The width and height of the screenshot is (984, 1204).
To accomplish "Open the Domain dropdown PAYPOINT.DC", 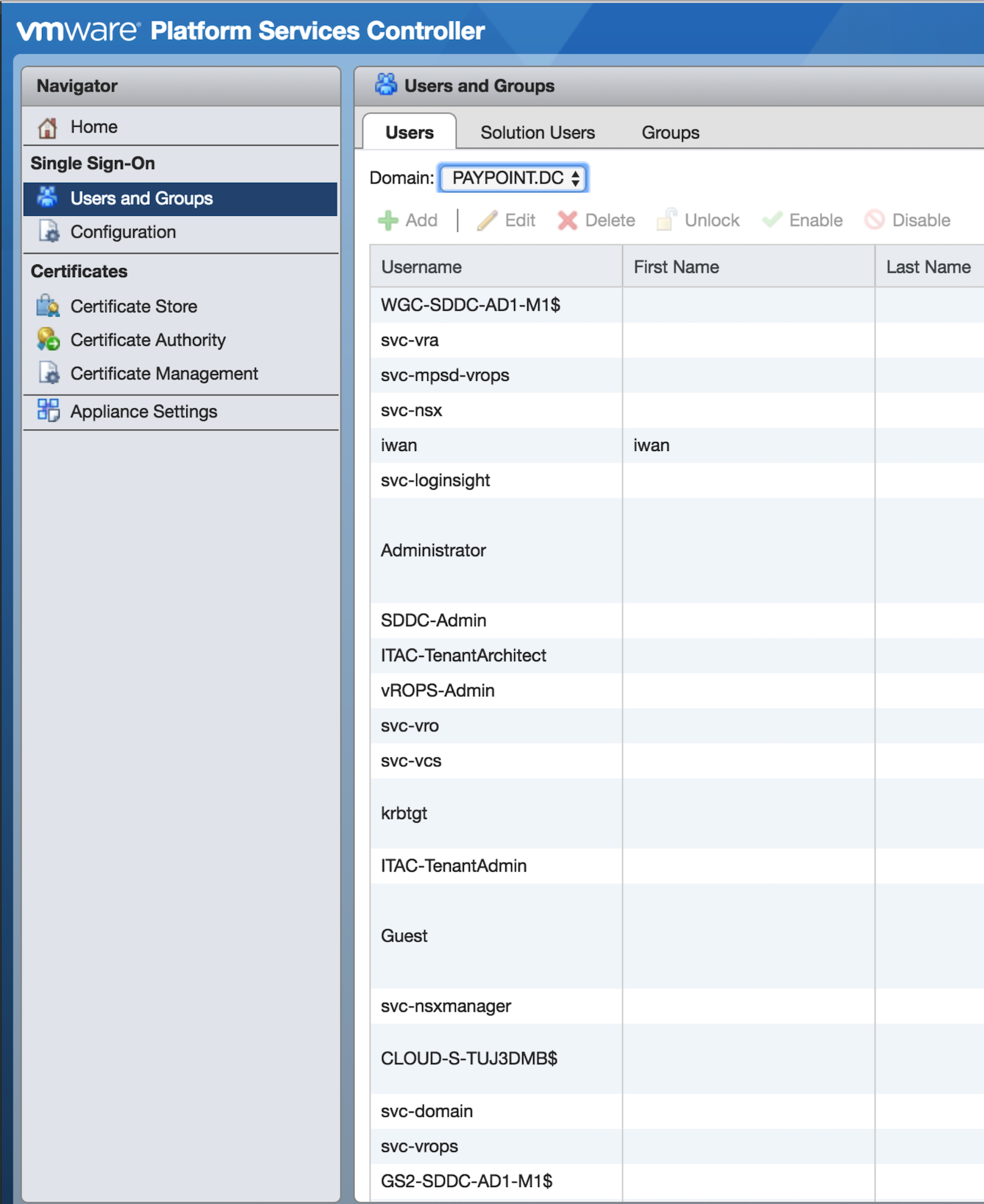I will tap(513, 178).
